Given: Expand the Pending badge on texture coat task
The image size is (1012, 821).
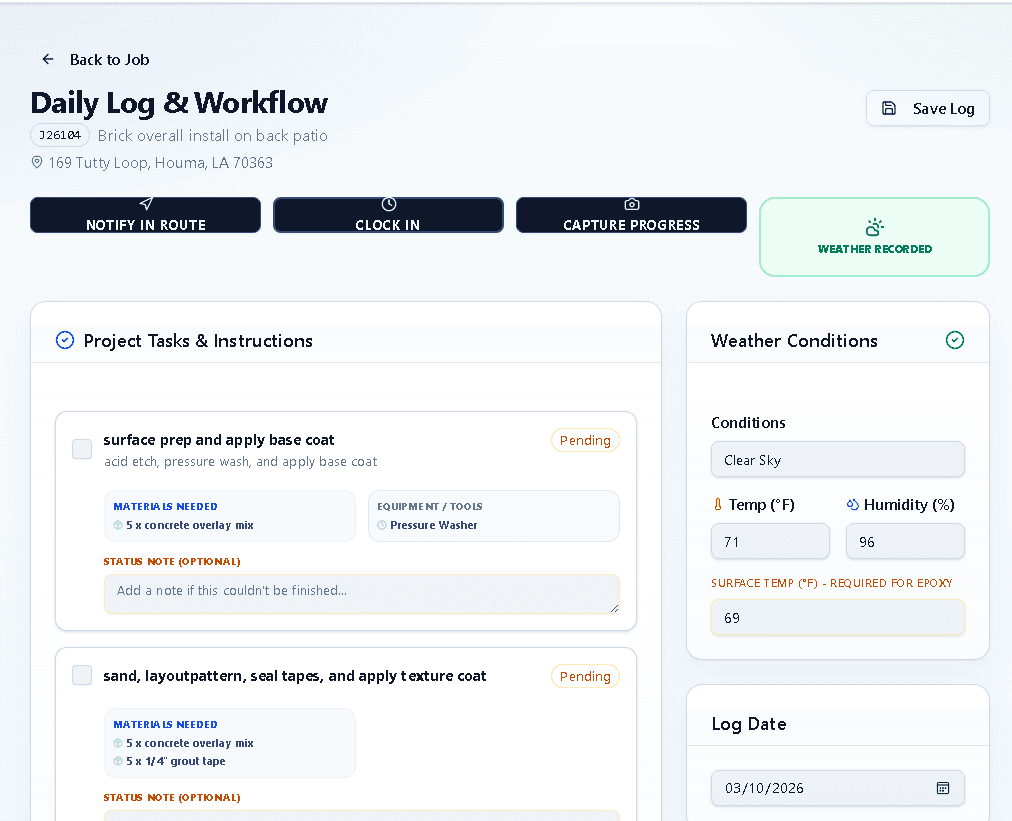Looking at the screenshot, I should pos(585,676).
